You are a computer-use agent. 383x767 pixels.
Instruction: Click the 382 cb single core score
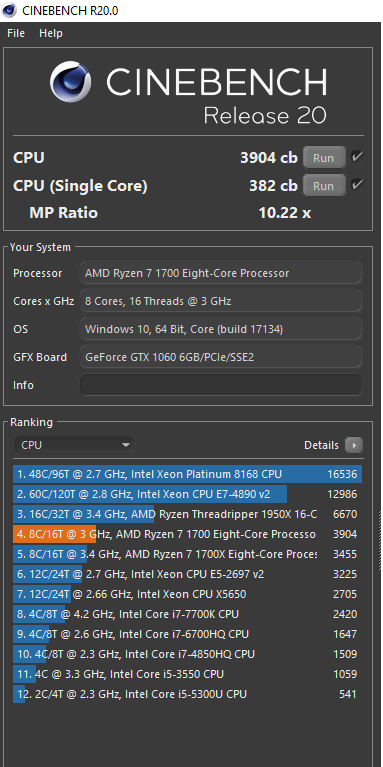pyautogui.click(x=273, y=186)
